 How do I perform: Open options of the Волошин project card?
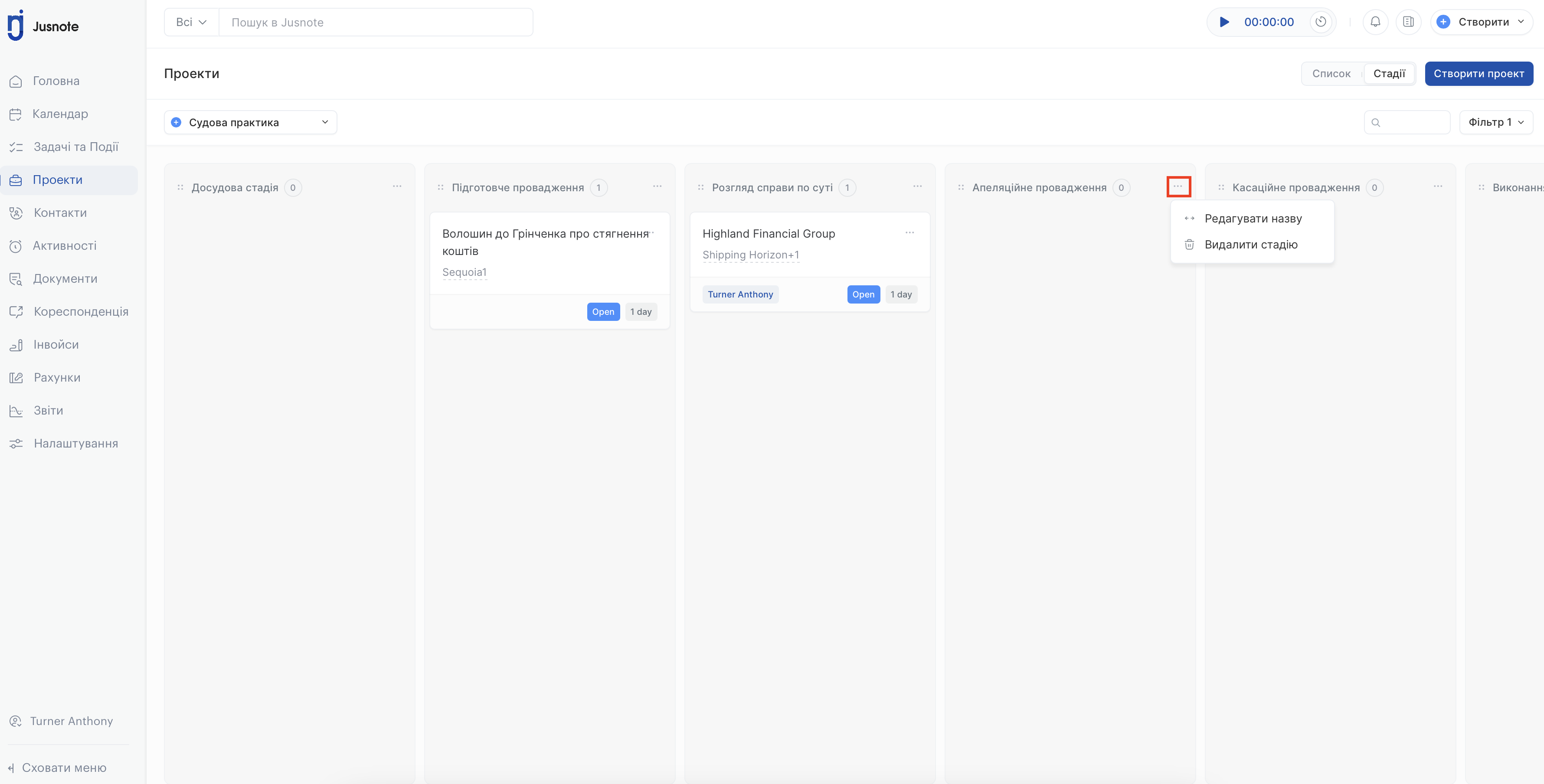tap(652, 232)
